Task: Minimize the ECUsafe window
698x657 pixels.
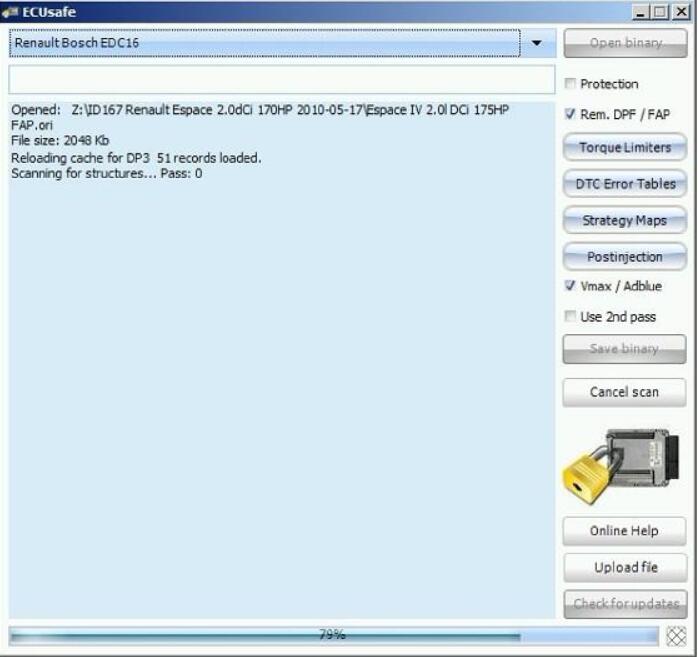Action: click(x=640, y=12)
